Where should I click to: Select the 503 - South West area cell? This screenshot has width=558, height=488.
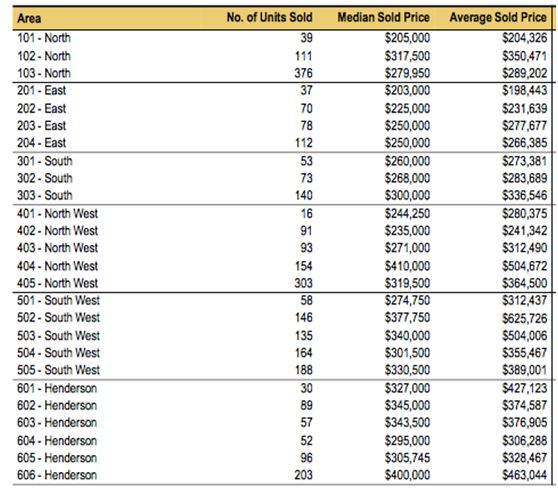click(58, 336)
